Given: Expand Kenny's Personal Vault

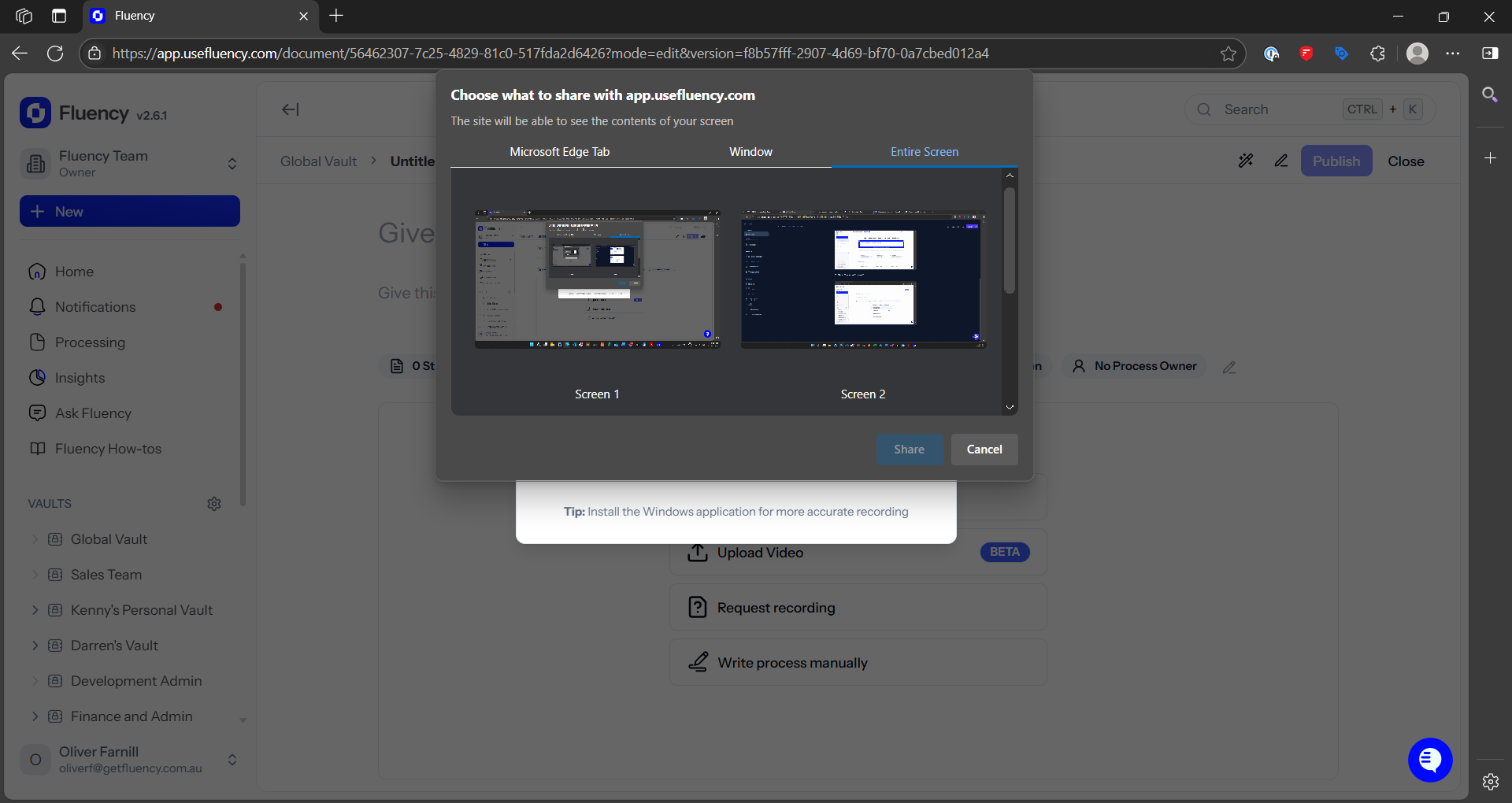Looking at the screenshot, I should 35,610.
